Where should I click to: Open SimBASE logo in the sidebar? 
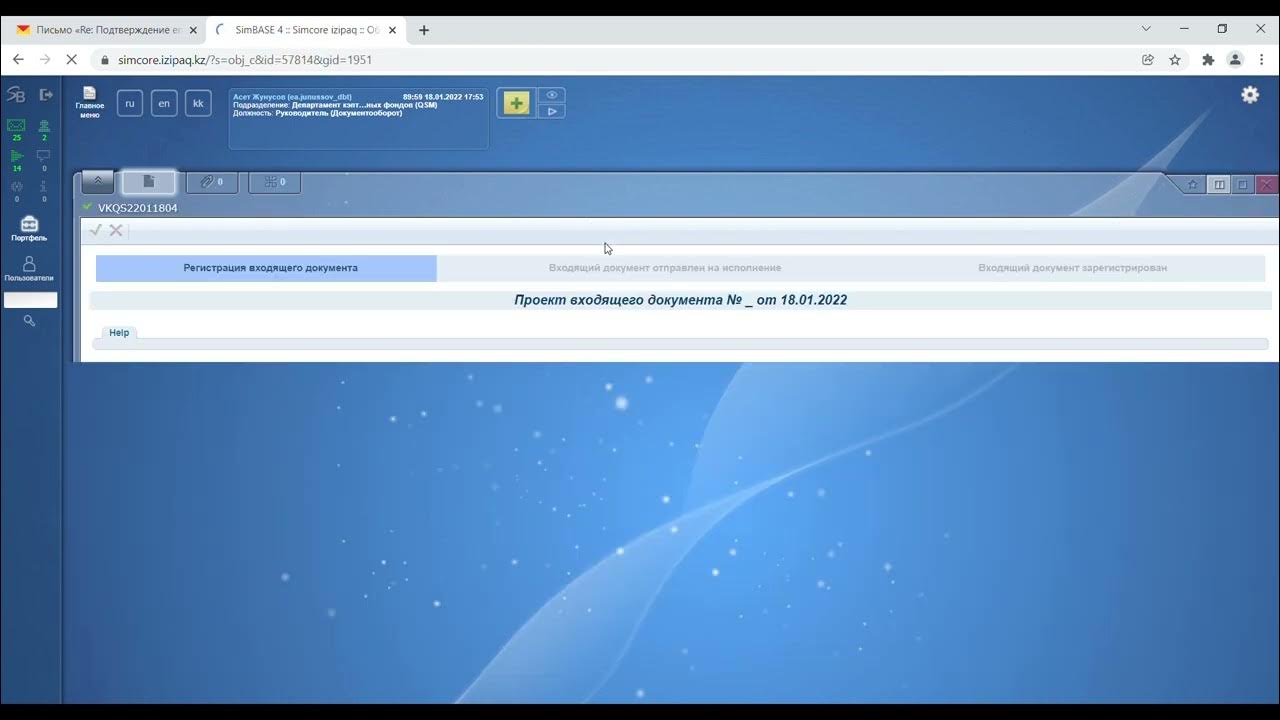pos(16,94)
